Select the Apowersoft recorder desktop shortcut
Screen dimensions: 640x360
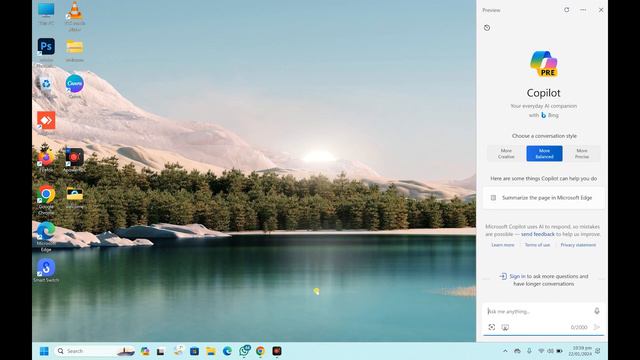coord(74,160)
